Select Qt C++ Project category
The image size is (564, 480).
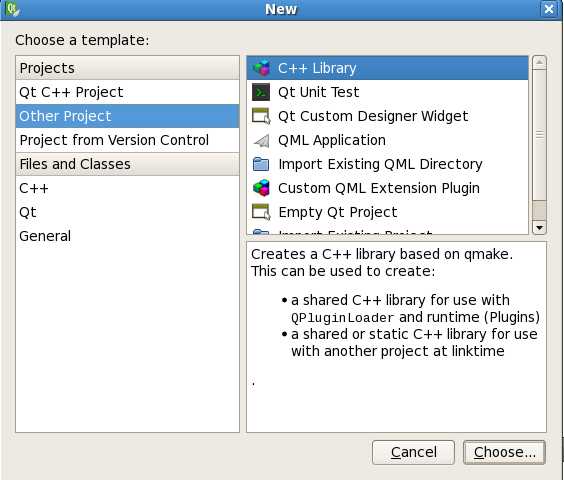pos(127,92)
